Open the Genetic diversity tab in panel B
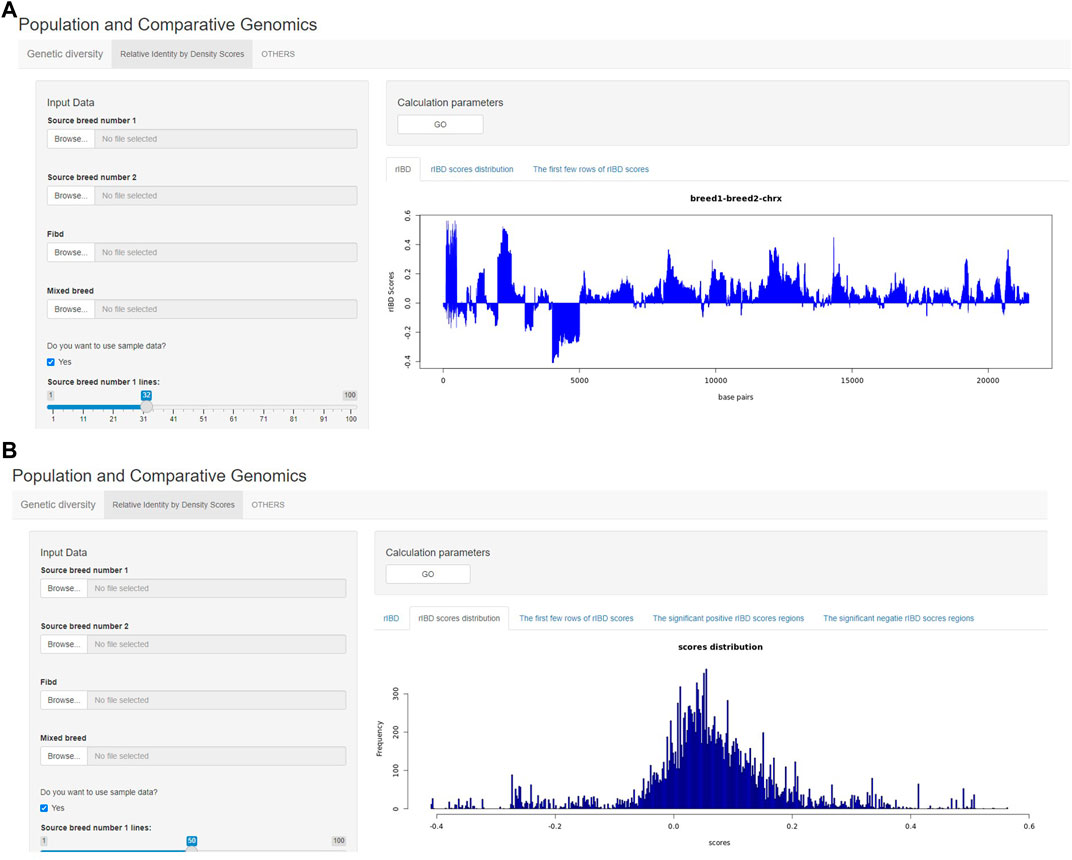Screen dimensions: 1072x860 pos(58,505)
